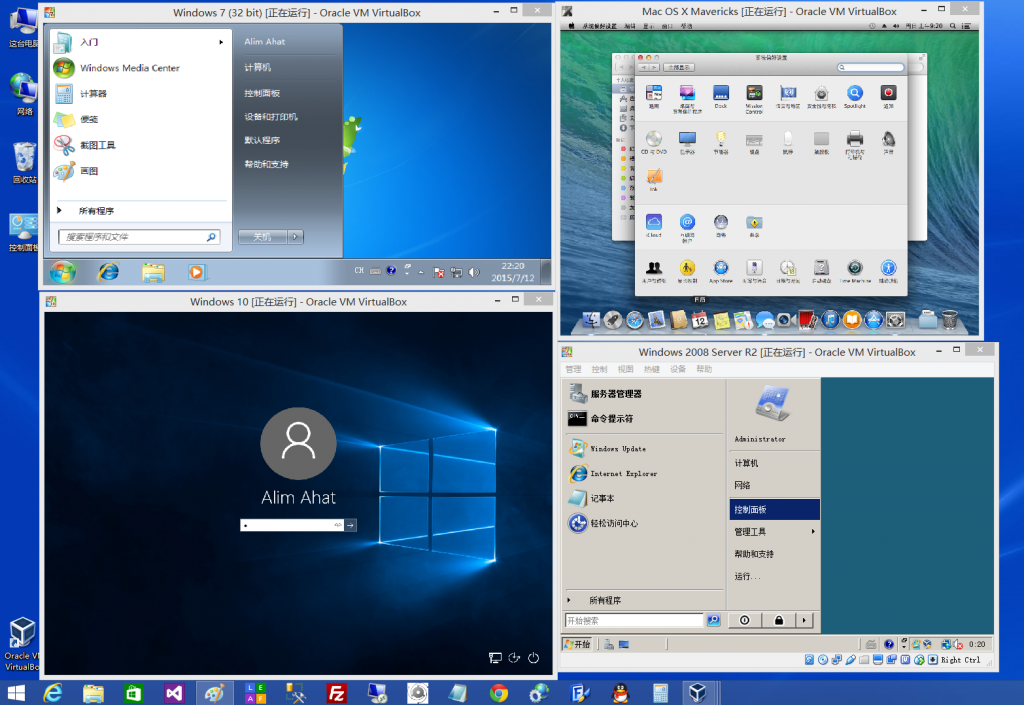
Task: Open 设备和打印机 in Windows 7 start menu
Action: coord(271,117)
